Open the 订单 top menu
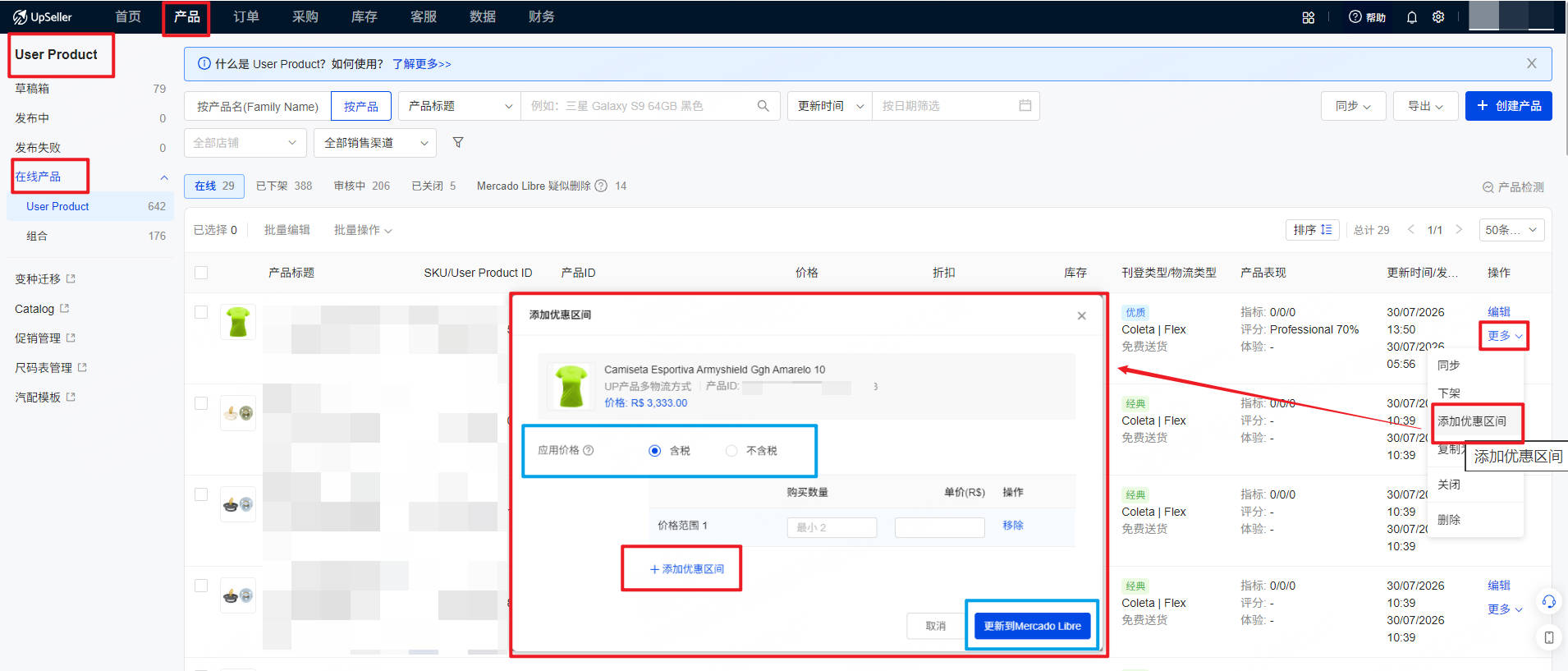 click(245, 17)
